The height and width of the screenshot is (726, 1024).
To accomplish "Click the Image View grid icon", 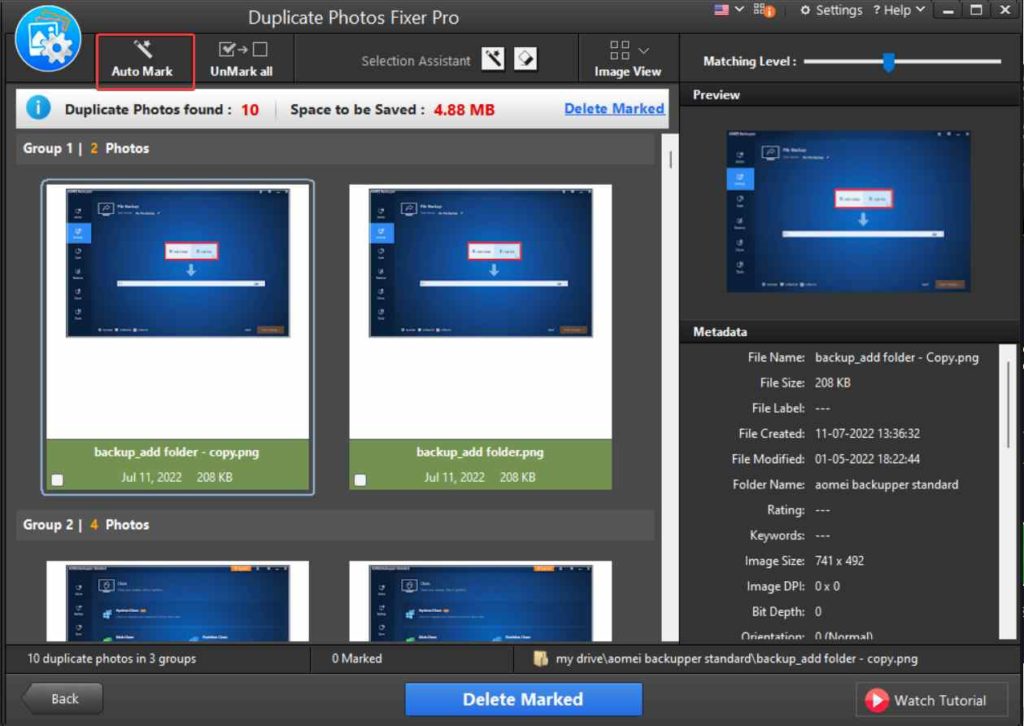I will (619, 50).
